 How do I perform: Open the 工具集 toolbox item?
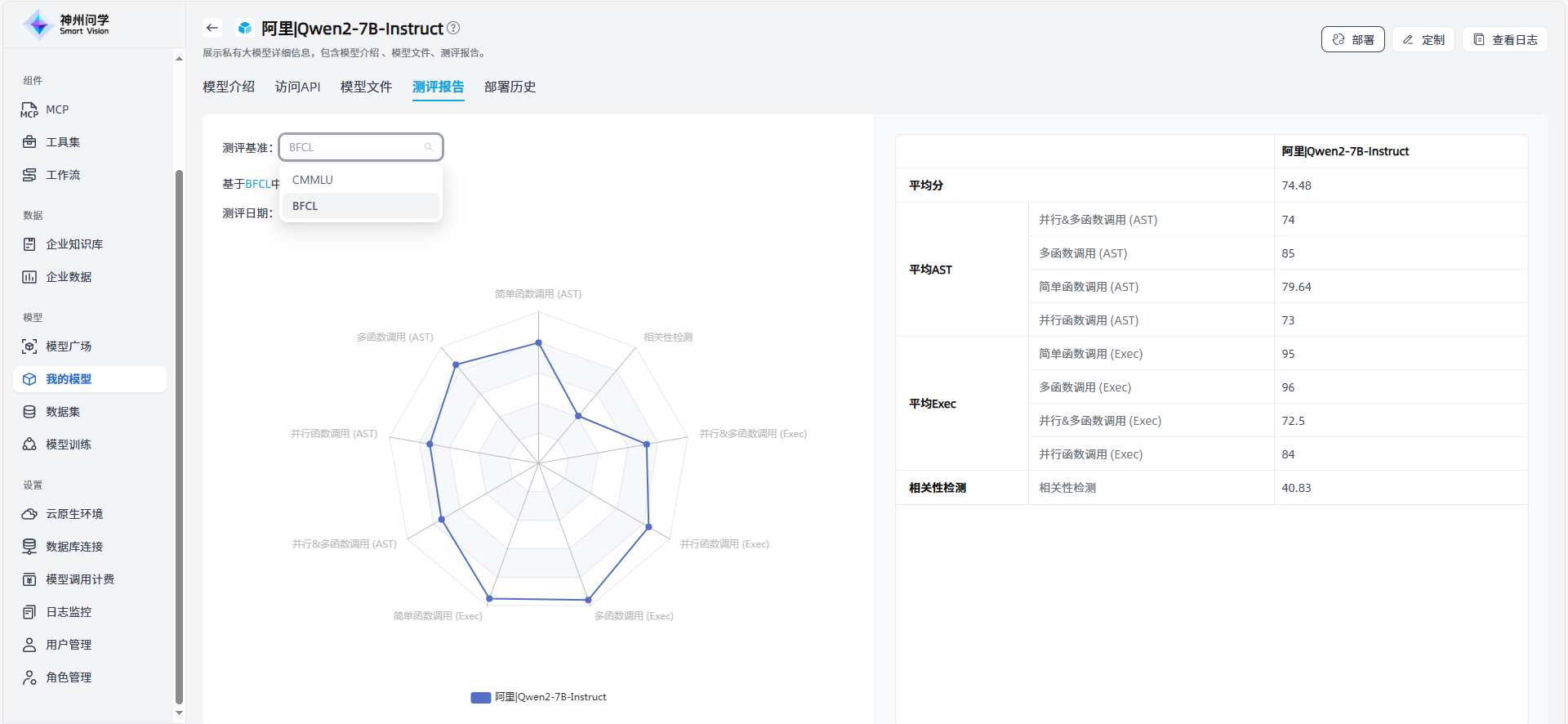62,142
